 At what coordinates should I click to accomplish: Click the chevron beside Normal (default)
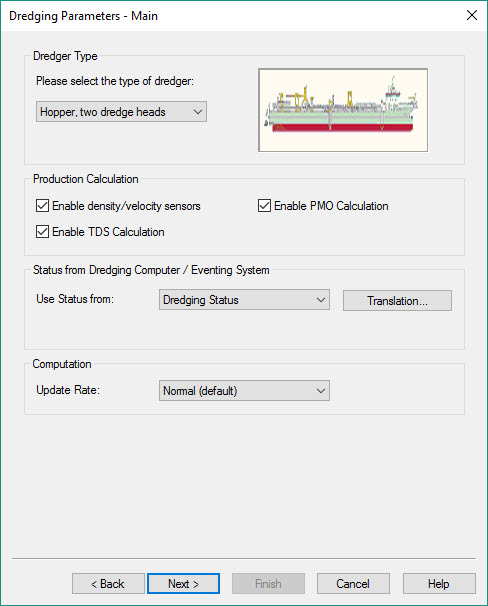tap(321, 391)
